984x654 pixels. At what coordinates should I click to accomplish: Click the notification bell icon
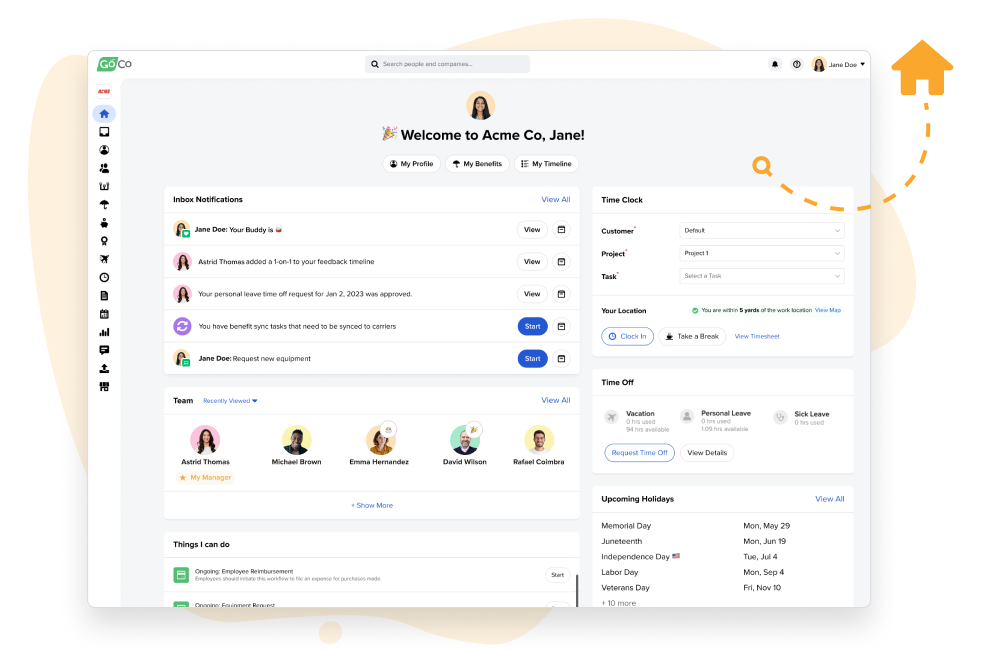(774, 63)
